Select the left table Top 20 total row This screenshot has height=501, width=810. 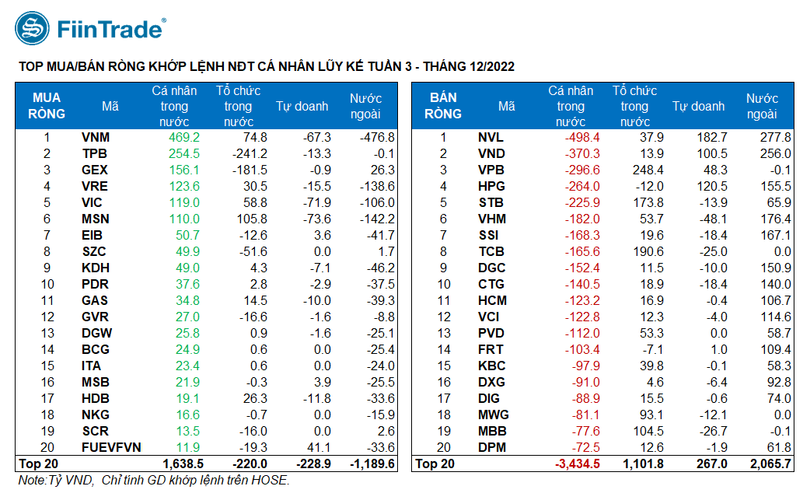(38, 464)
